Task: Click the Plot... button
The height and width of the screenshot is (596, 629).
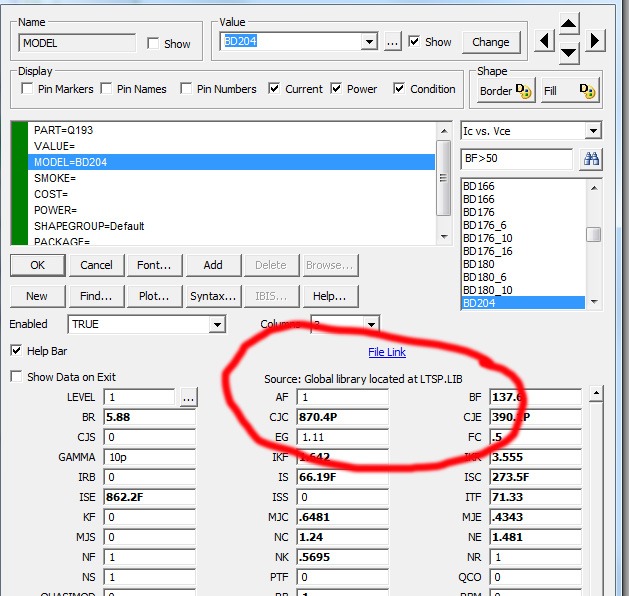Action: point(154,296)
